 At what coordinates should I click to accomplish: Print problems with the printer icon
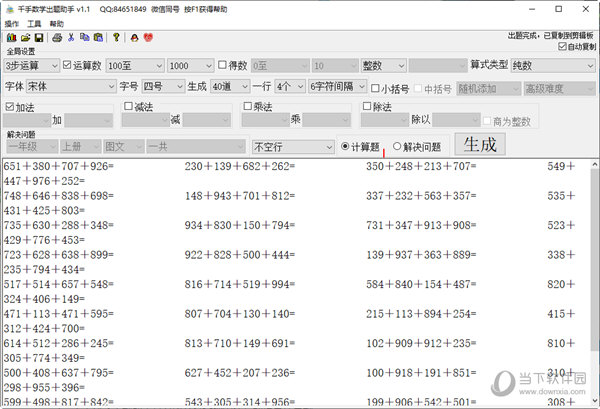[x=57, y=37]
